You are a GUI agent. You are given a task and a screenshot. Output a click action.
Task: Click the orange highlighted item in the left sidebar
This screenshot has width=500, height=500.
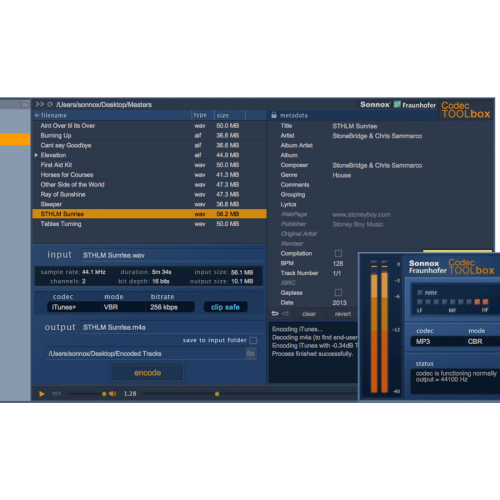pyautogui.click(x=15, y=139)
